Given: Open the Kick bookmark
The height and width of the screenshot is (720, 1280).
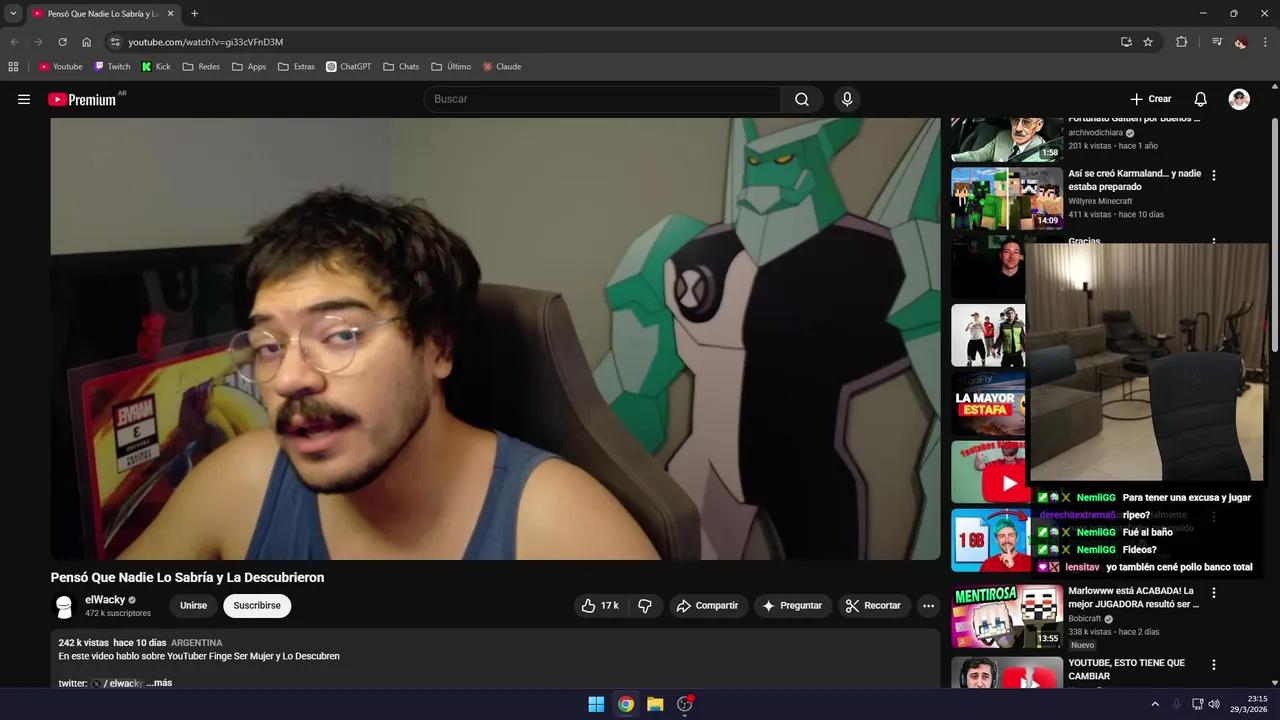Looking at the screenshot, I should (156, 67).
